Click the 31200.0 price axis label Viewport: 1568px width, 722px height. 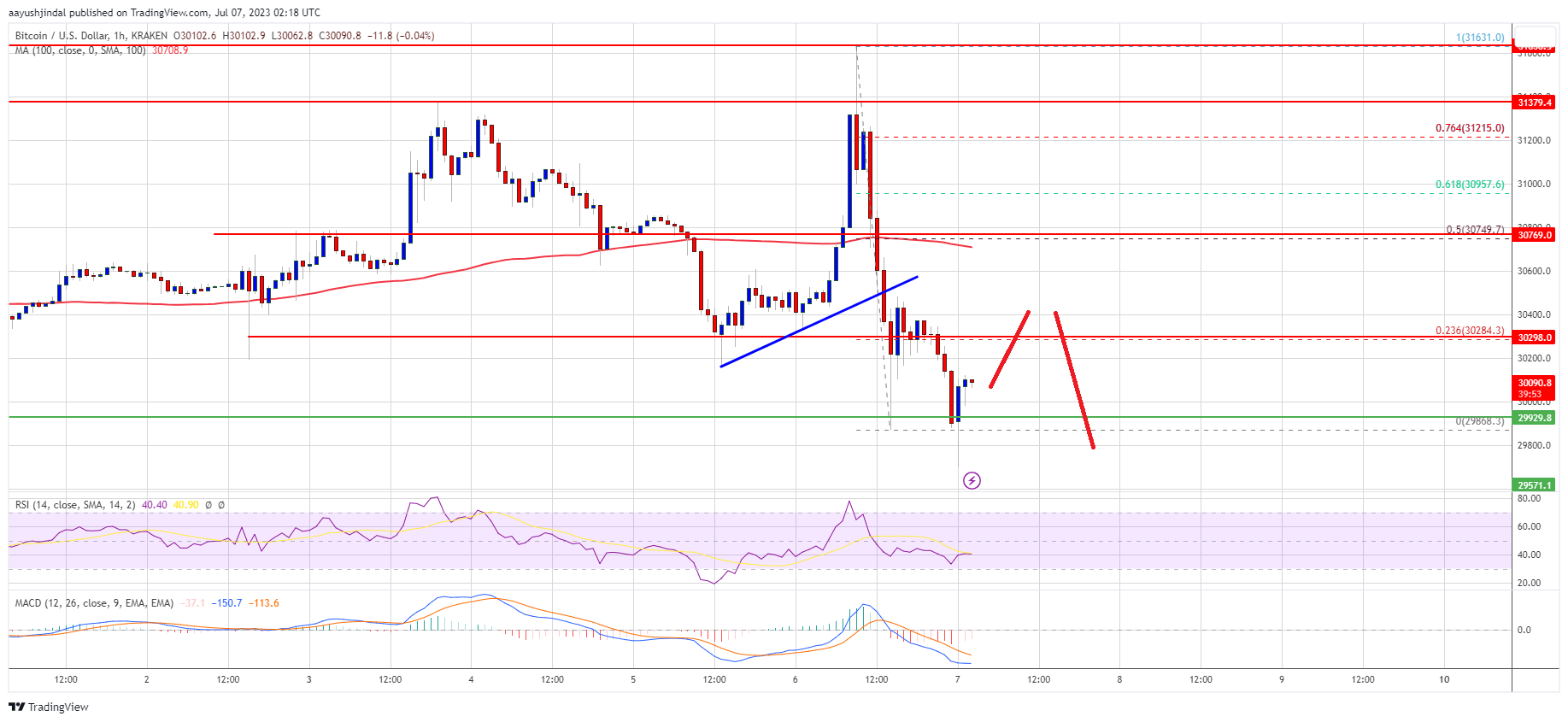(1534, 140)
